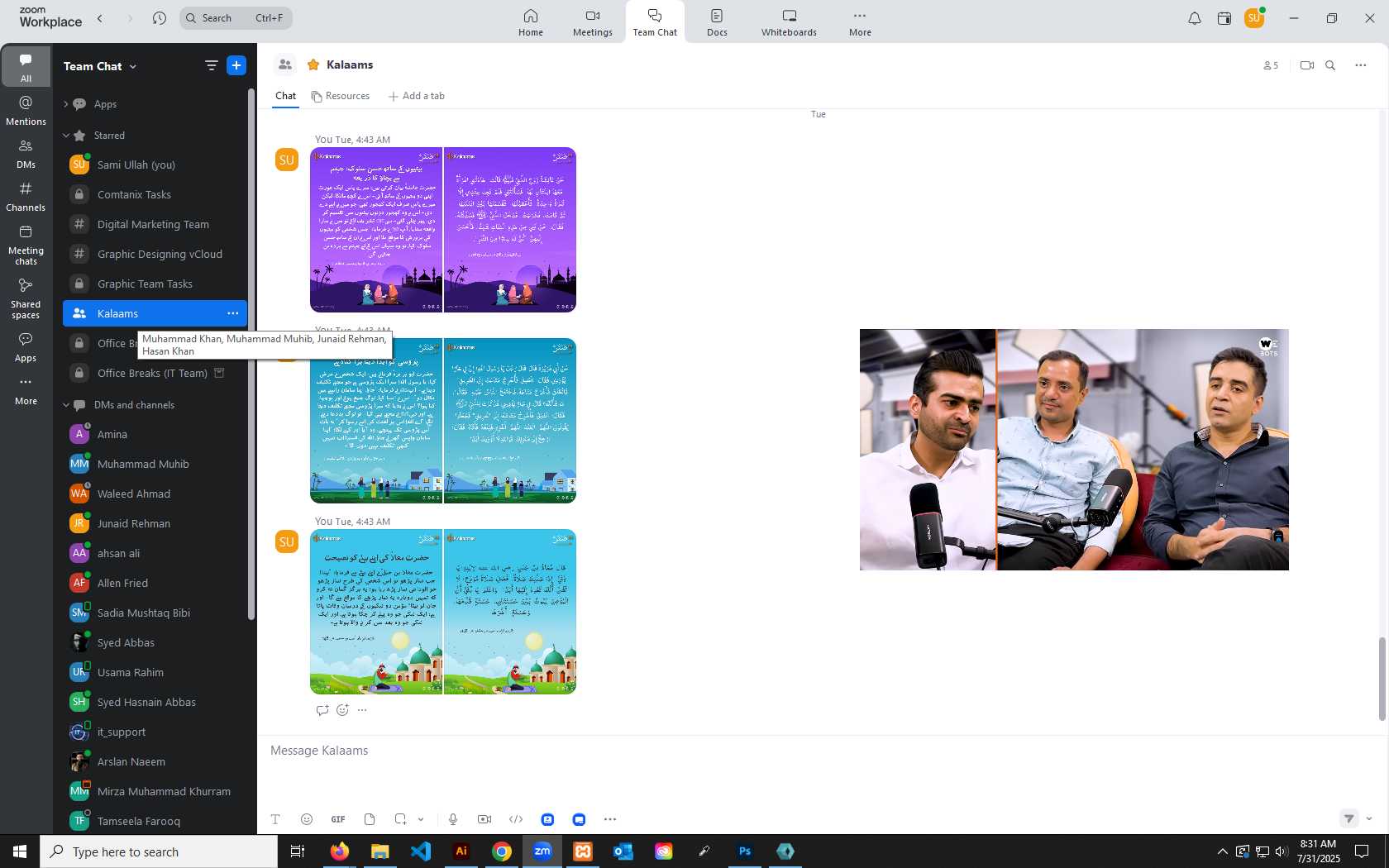Reply to the last message thread
This screenshot has width=1389, height=868.
point(322,710)
